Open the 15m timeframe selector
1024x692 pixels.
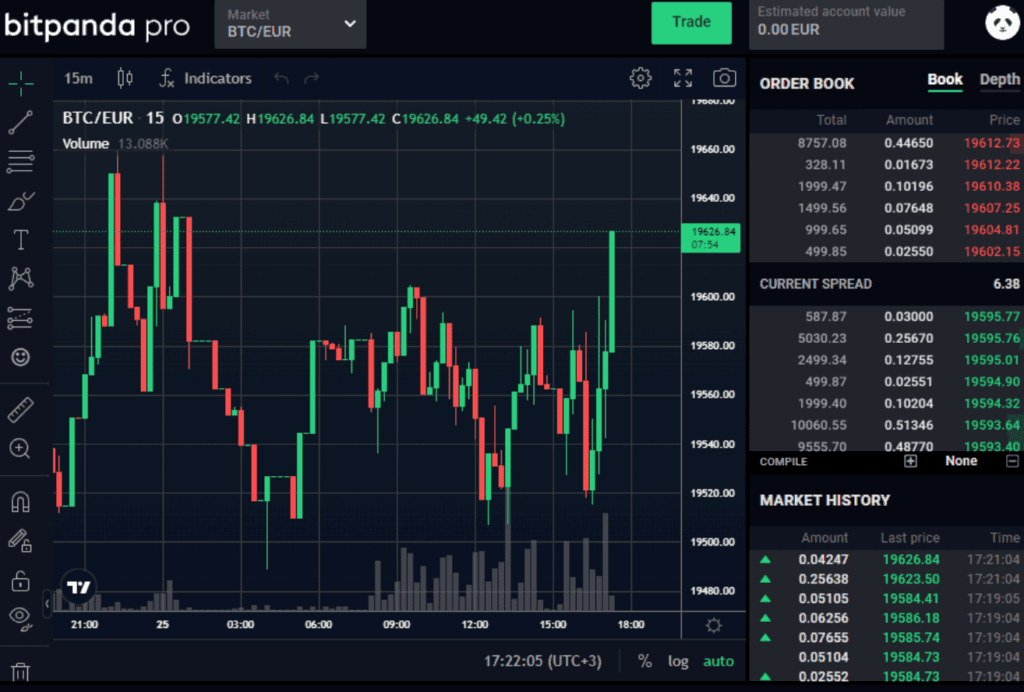point(78,78)
